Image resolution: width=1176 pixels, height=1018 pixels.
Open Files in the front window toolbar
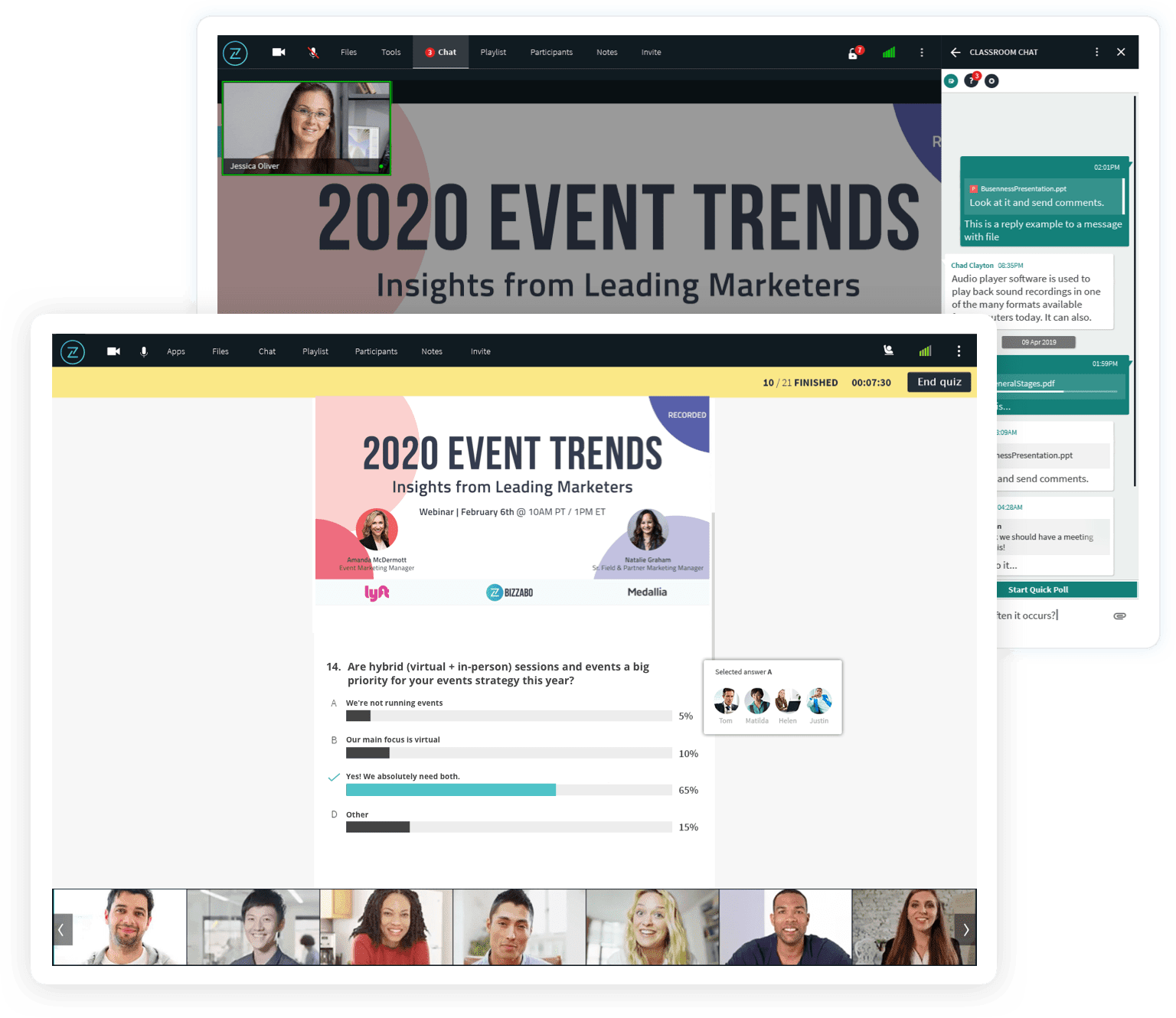click(220, 351)
